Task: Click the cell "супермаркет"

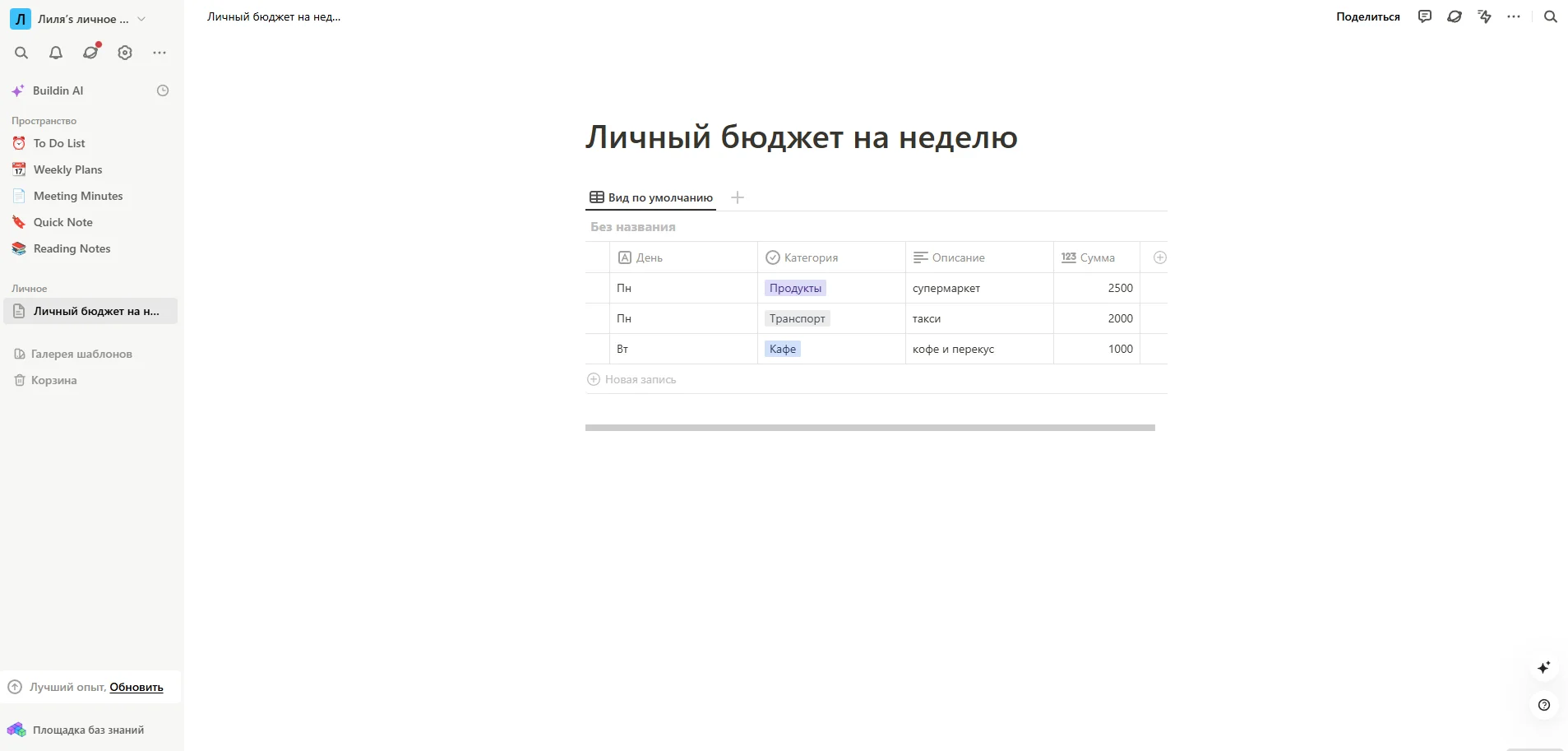Action: click(x=979, y=288)
